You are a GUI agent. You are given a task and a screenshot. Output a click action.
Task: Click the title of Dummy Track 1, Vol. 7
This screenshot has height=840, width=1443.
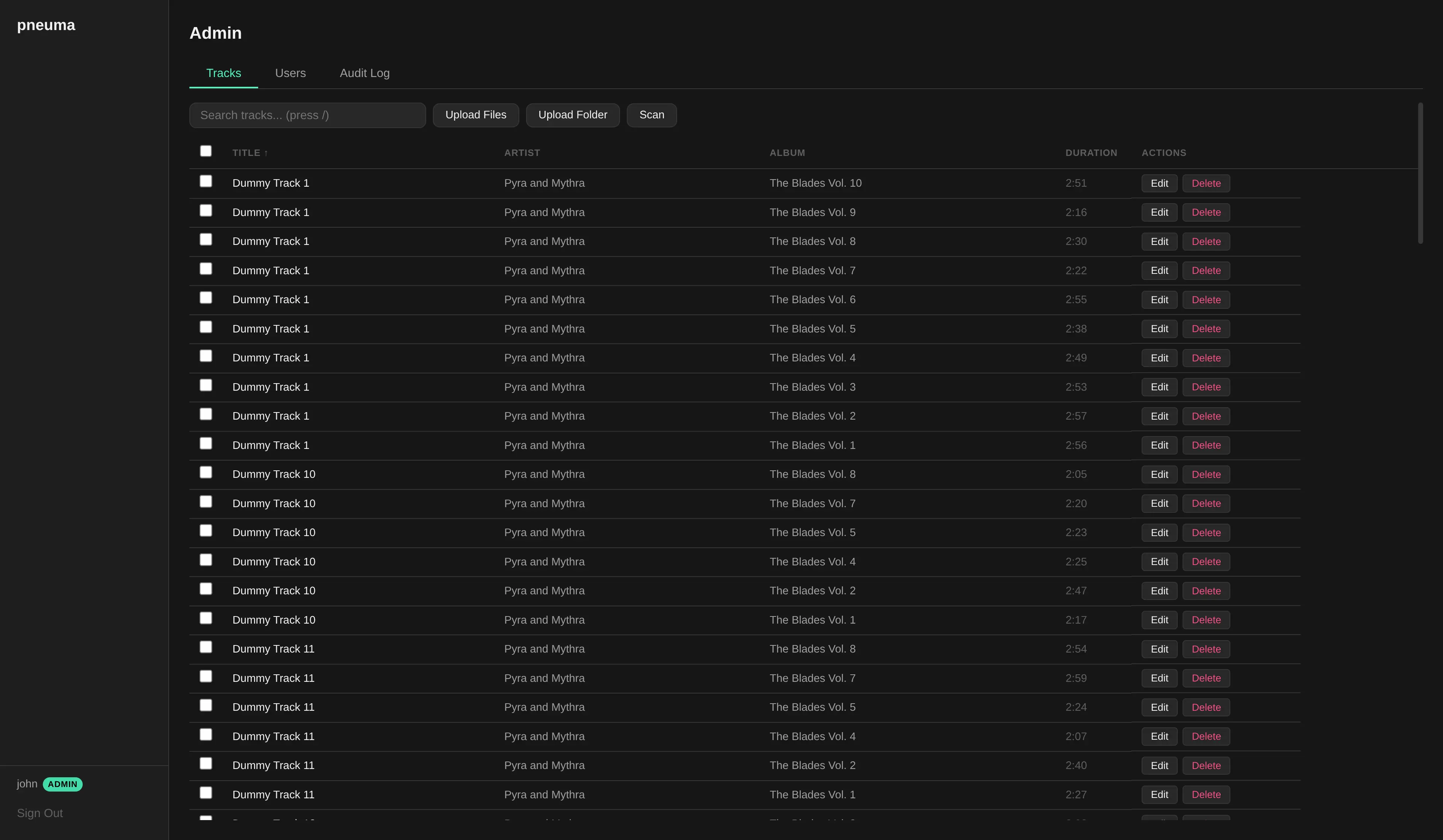271,271
